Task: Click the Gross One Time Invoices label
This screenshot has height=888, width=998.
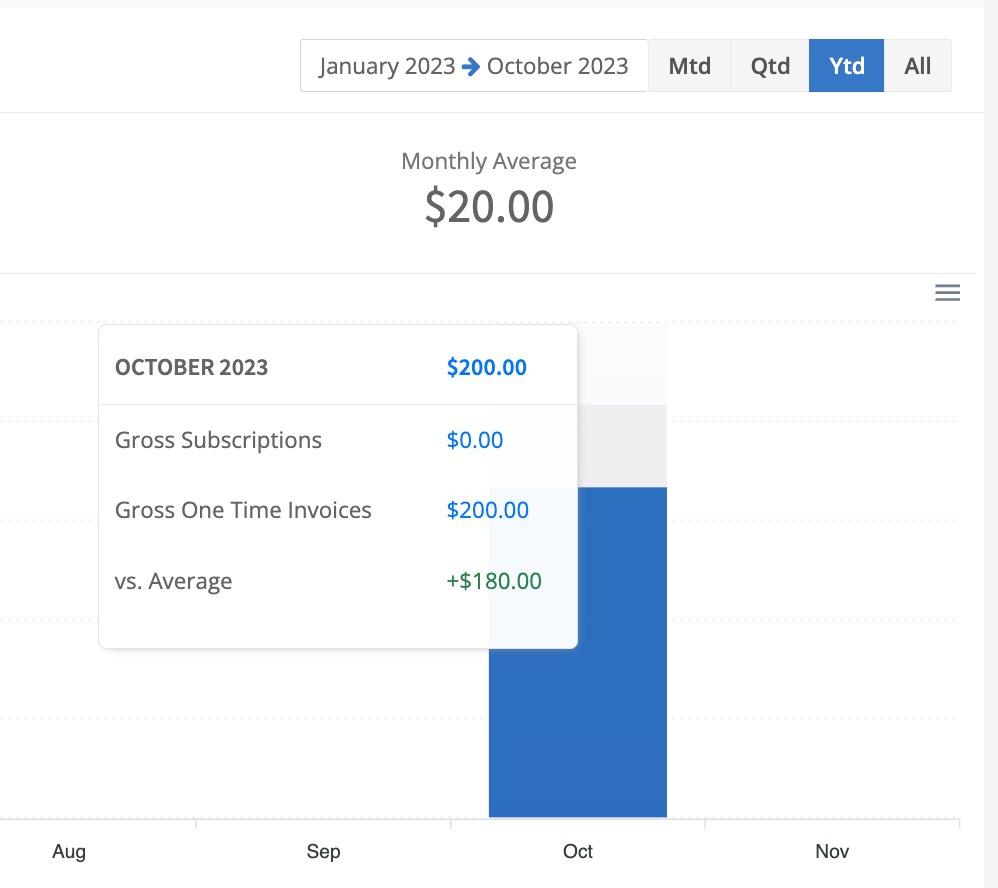Action: pyautogui.click(x=243, y=510)
